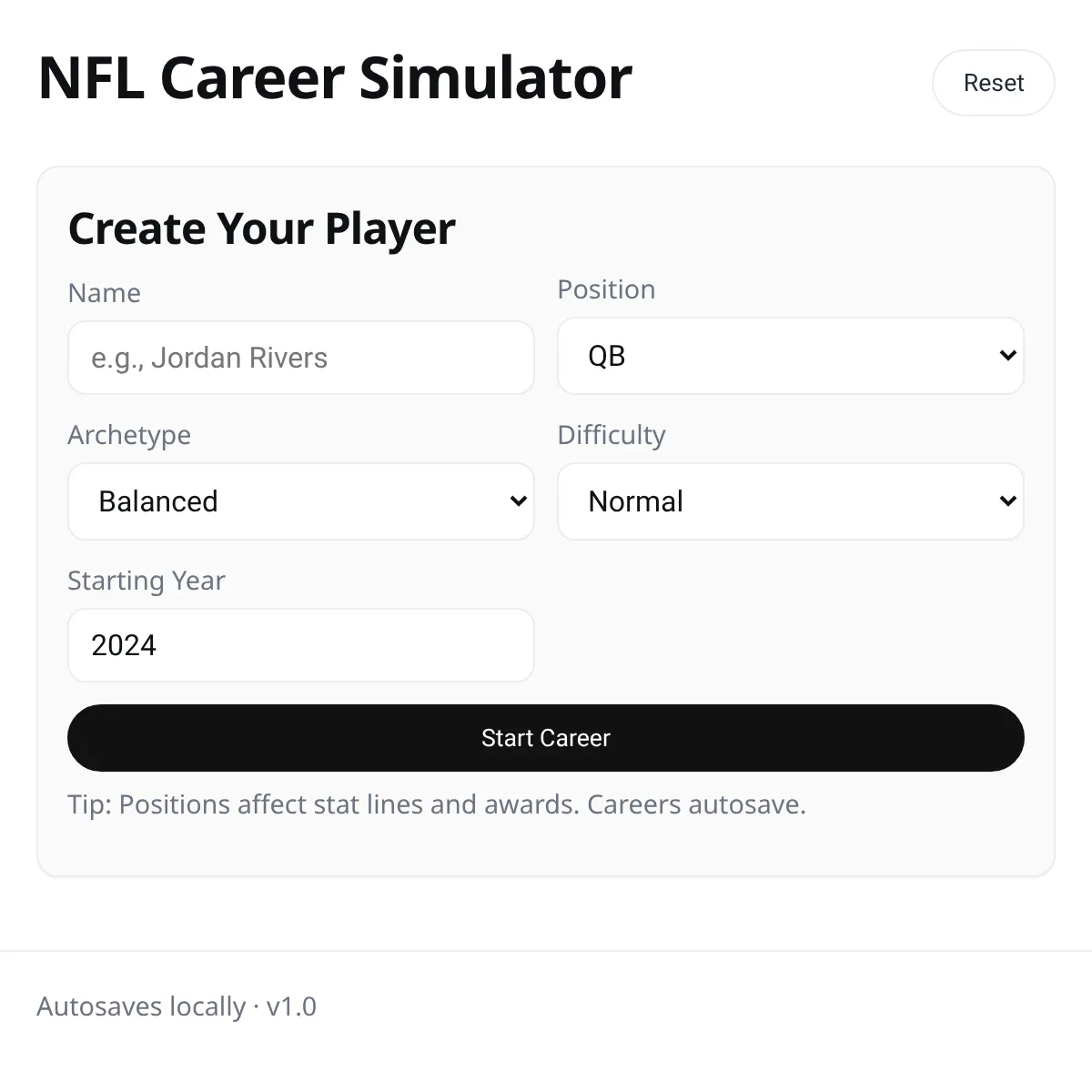Click the tip text about positions
The width and height of the screenshot is (1092, 1092).
(437, 804)
